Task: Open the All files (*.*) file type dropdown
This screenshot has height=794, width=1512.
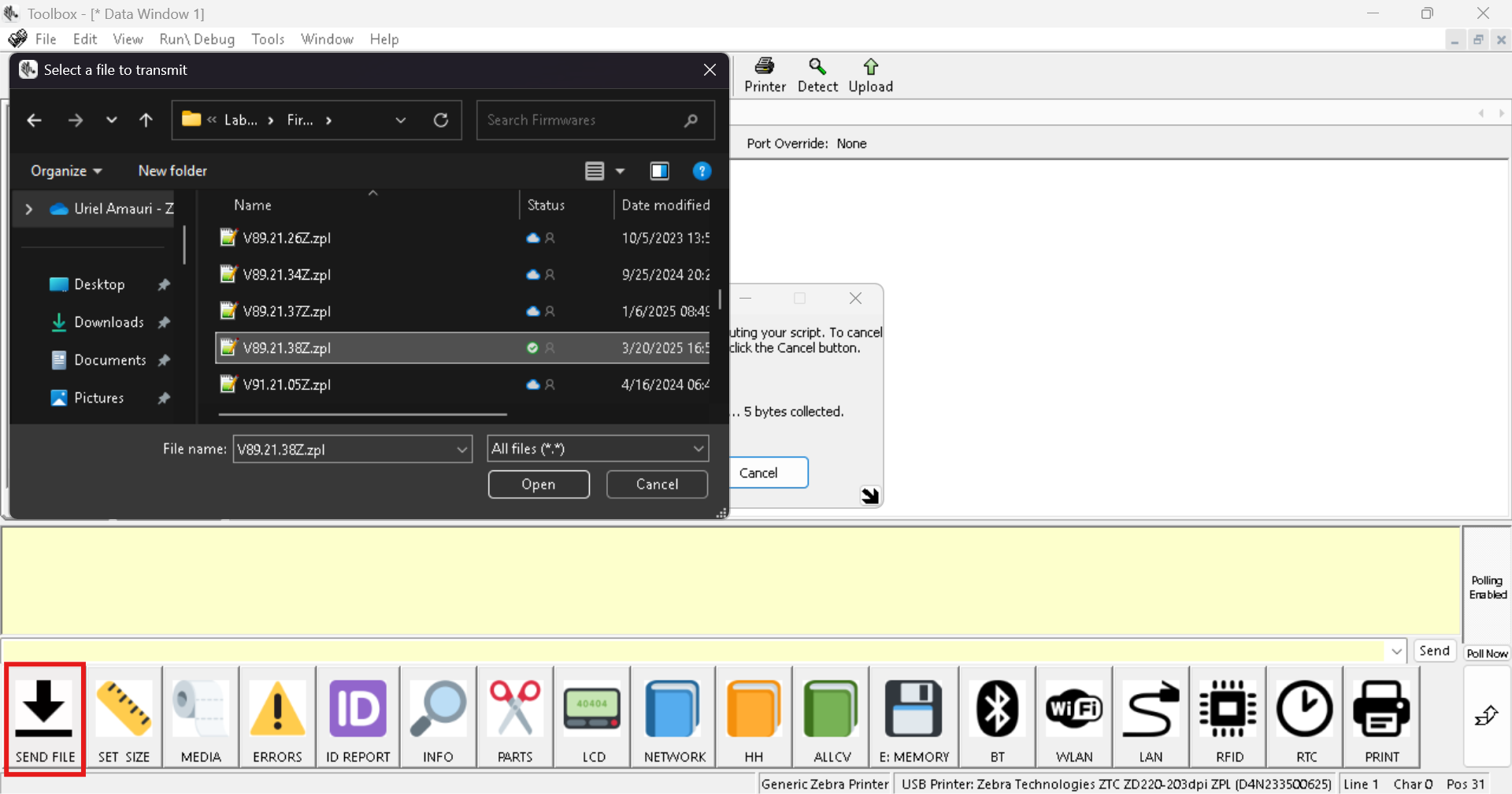Action: coord(698,448)
